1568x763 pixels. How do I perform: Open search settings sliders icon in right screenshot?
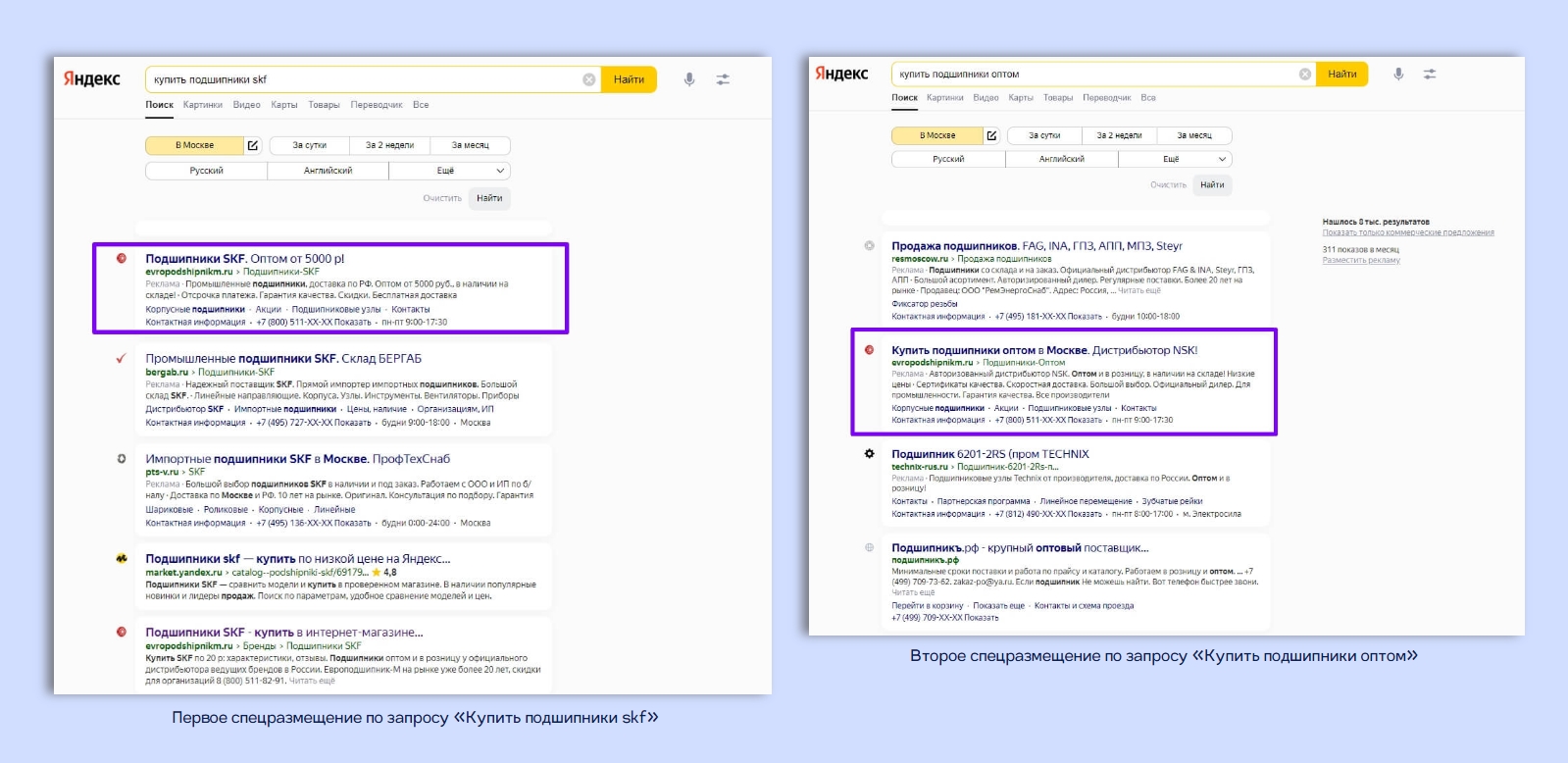[1430, 74]
